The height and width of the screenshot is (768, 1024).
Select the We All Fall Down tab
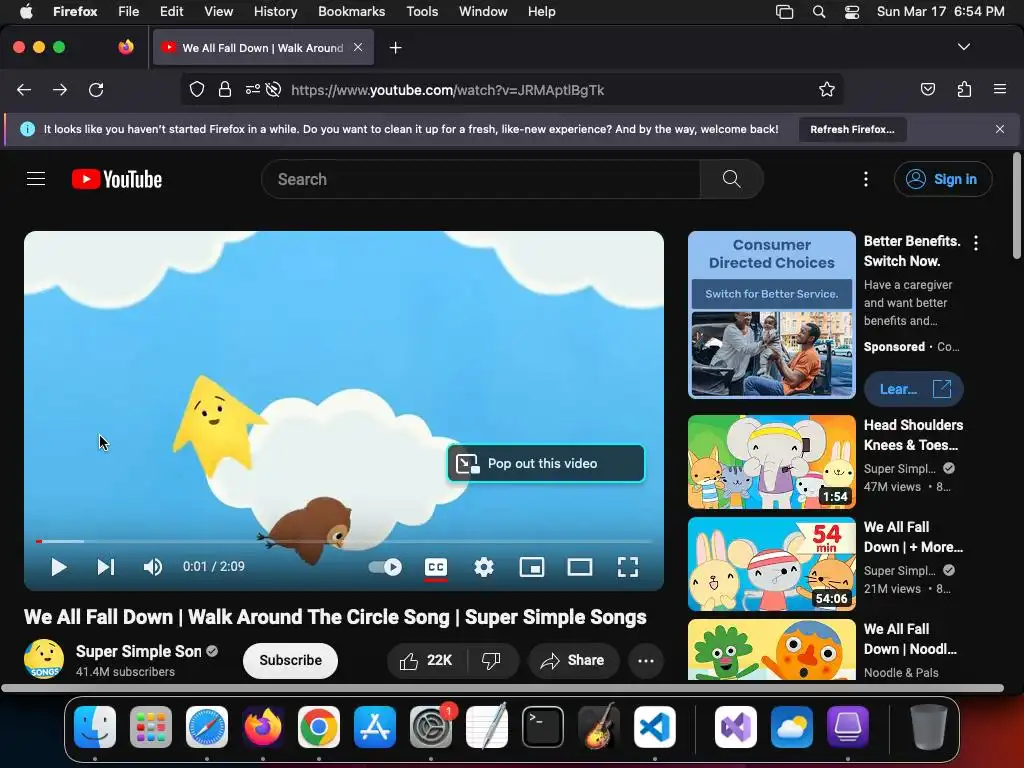pos(263,48)
